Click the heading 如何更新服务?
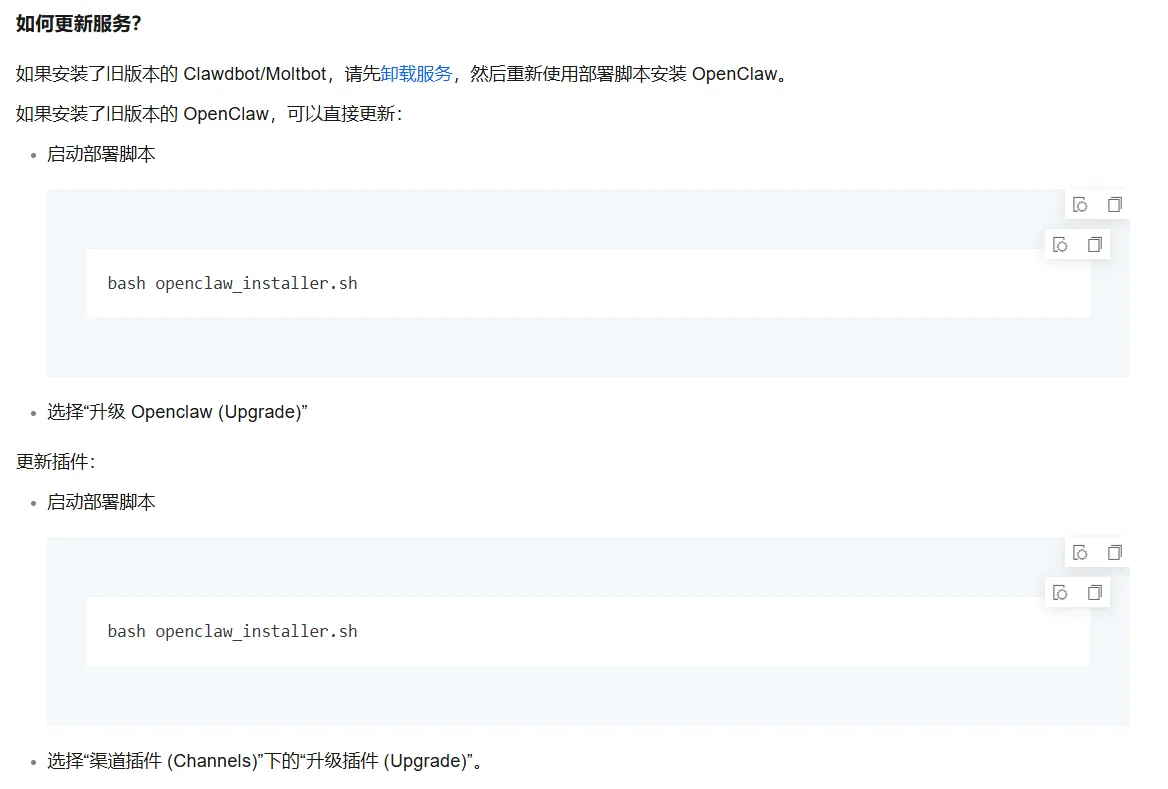The height and width of the screenshot is (789, 1168). coord(78,24)
